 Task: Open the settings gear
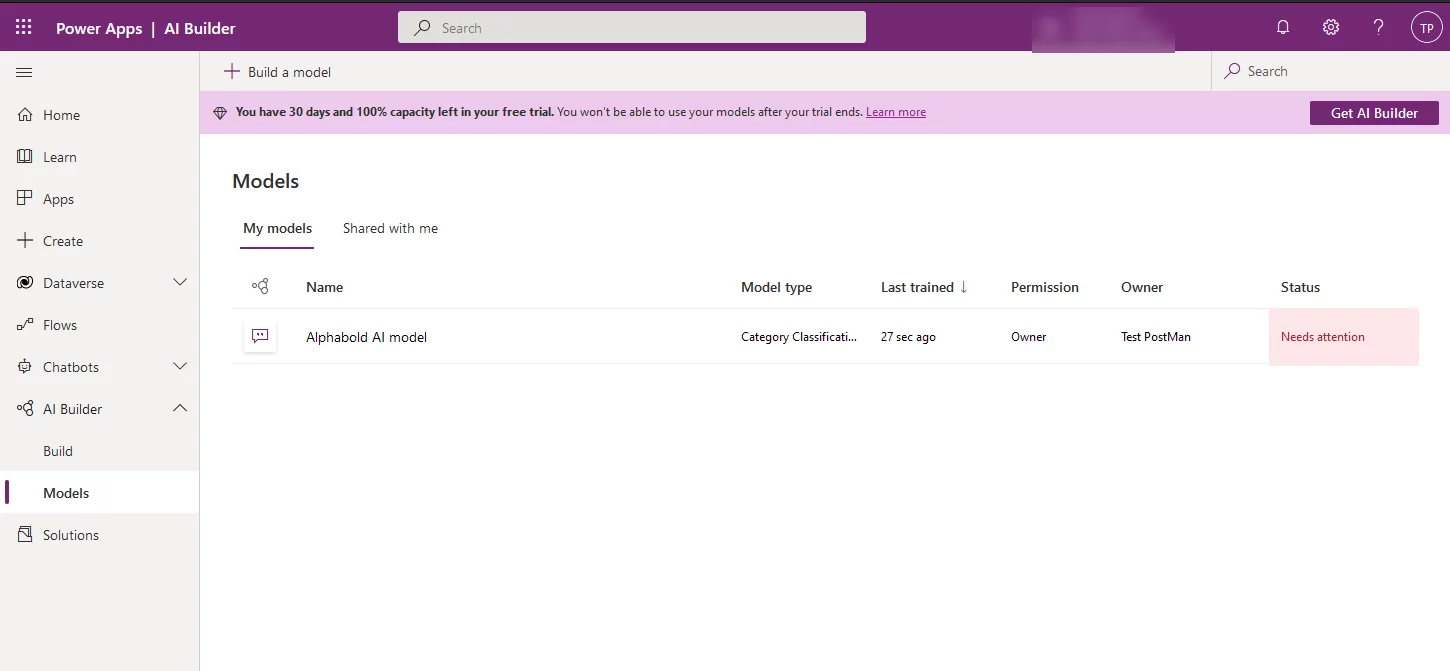(x=1331, y=28)
